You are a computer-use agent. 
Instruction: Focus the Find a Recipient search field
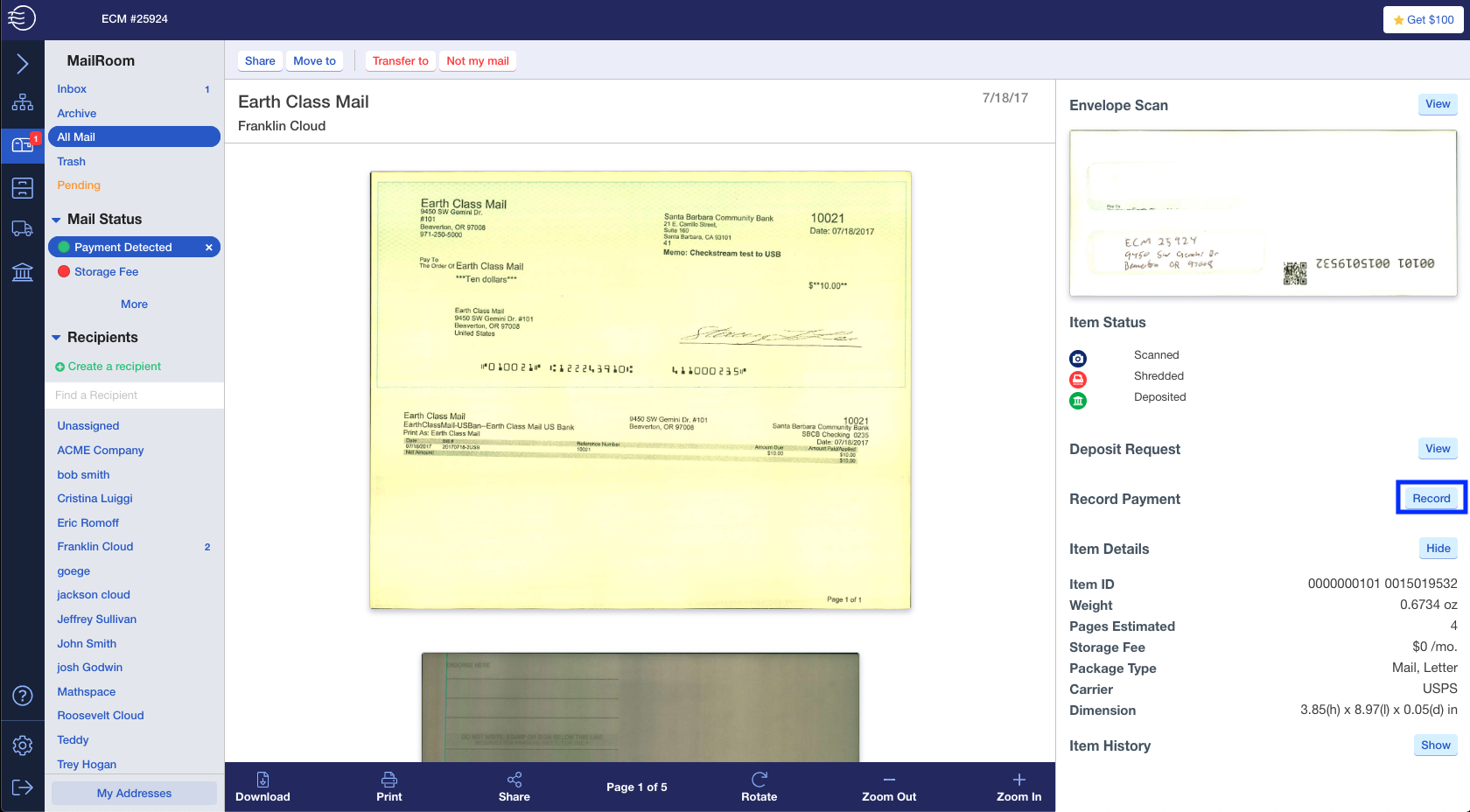point(134,395)
